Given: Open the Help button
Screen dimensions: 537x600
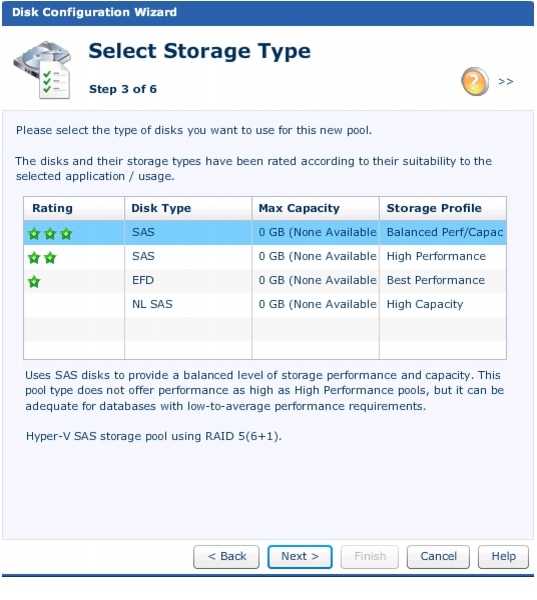Looking at the screenshot, I should pyautogui.click(x=503, y=556).
